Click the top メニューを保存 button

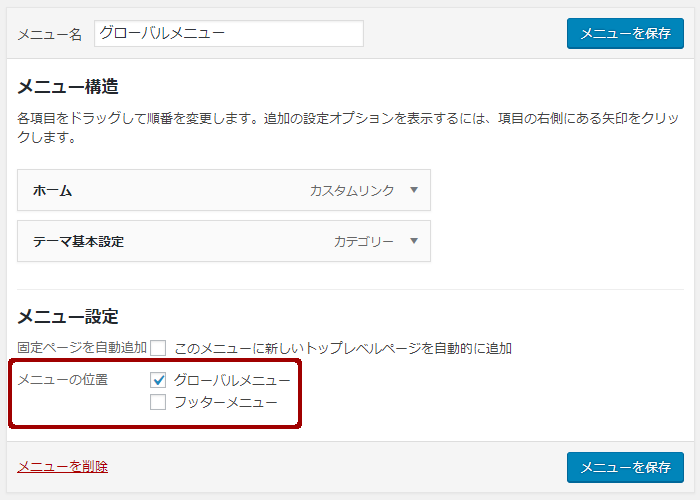coord(625,33)
